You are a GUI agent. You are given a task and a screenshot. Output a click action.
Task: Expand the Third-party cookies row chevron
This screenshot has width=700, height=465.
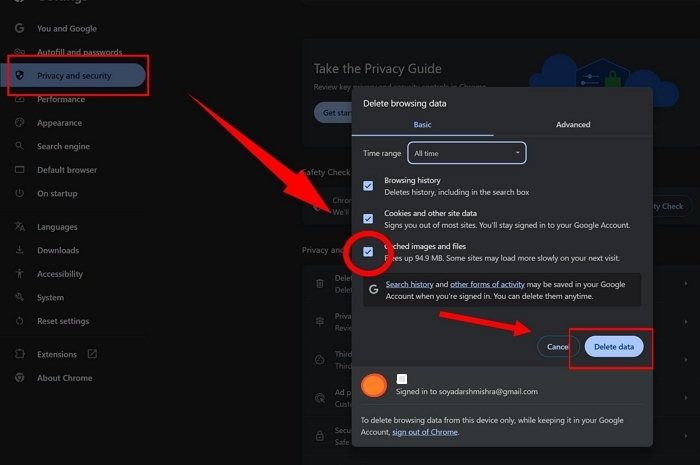[x=686, y=360]
